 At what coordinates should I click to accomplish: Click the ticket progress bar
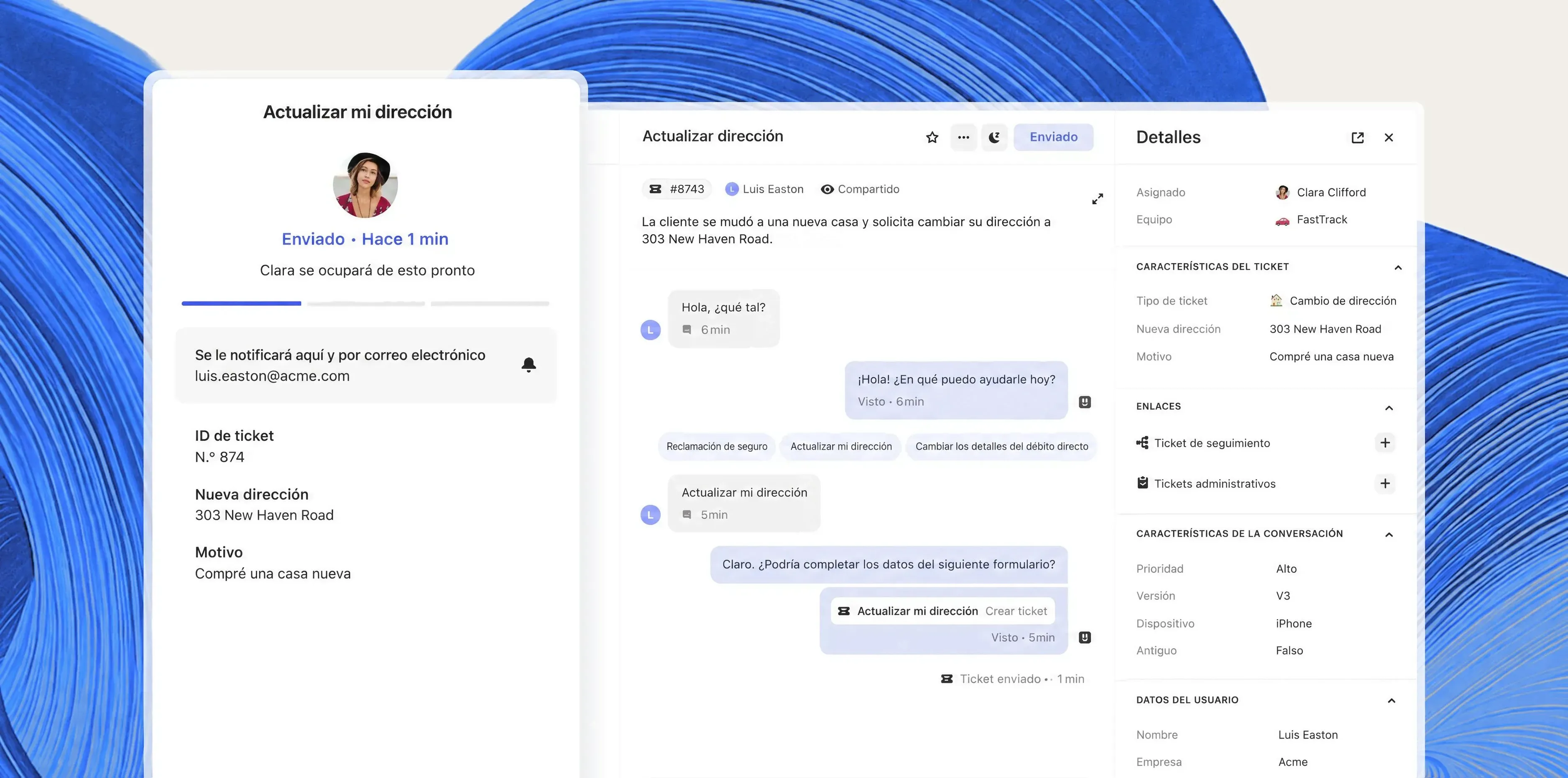click(x=365, y=303)
